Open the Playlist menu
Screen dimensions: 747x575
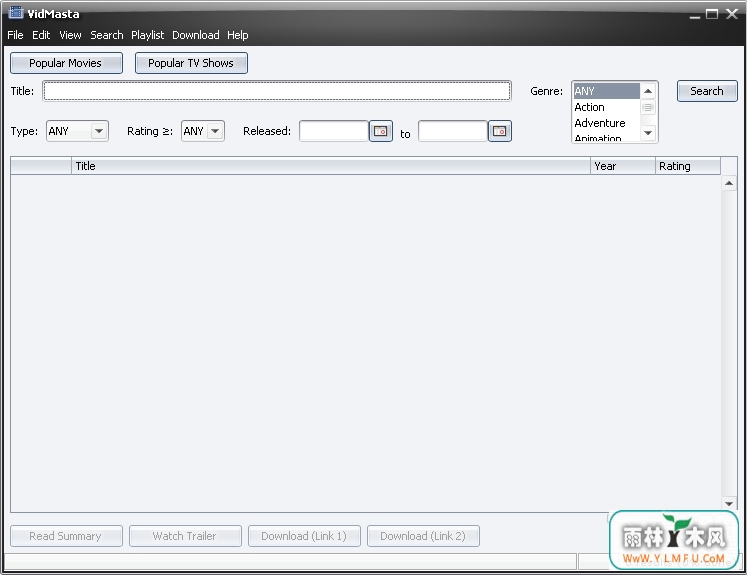pyautogui.click(x=147, y=35)
